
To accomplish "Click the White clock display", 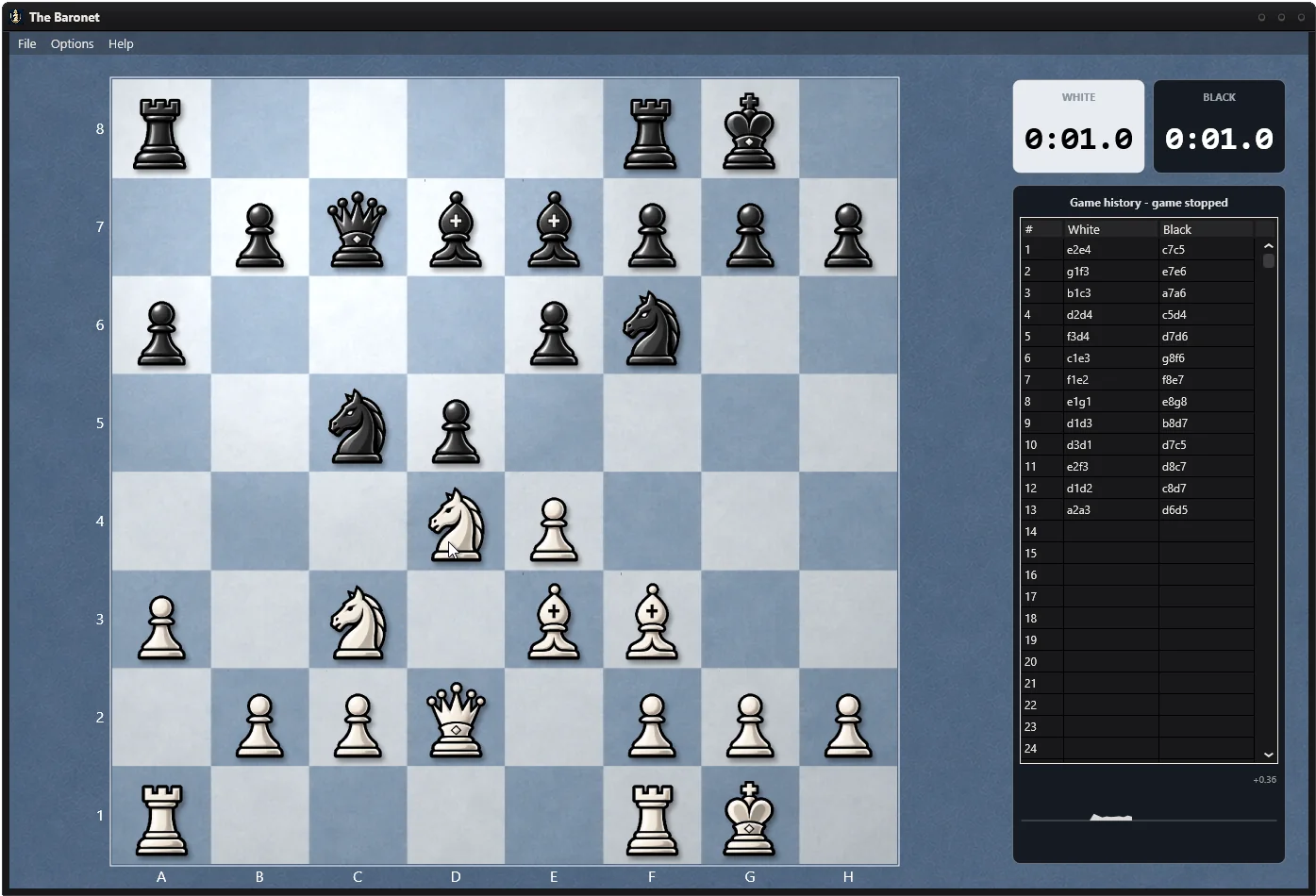I will 1078,126.
